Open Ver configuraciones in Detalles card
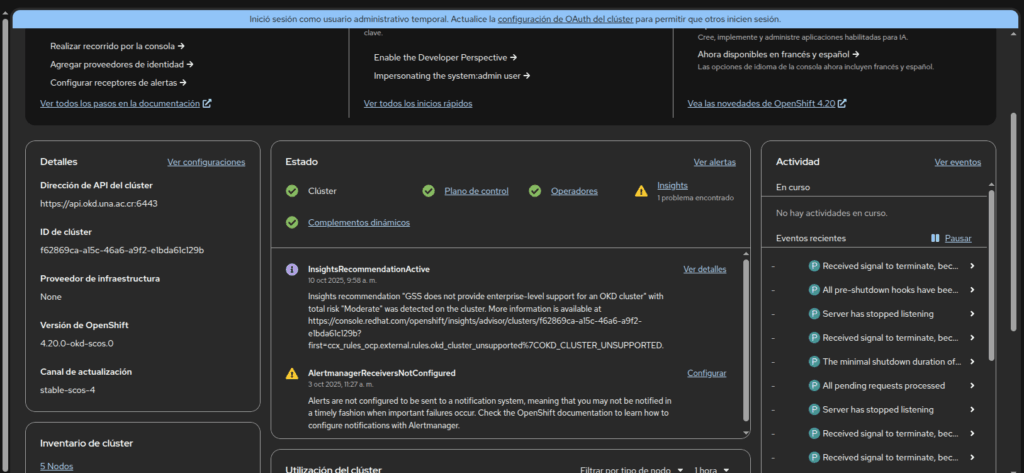This screenshot has height=473, width=1024. (x=206, y=162)
